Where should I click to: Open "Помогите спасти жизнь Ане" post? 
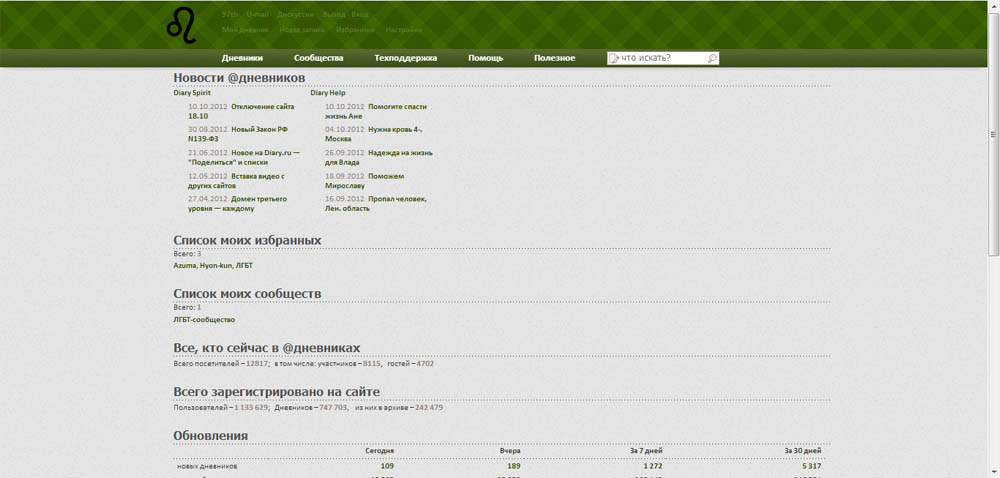(x=376, y=112)
